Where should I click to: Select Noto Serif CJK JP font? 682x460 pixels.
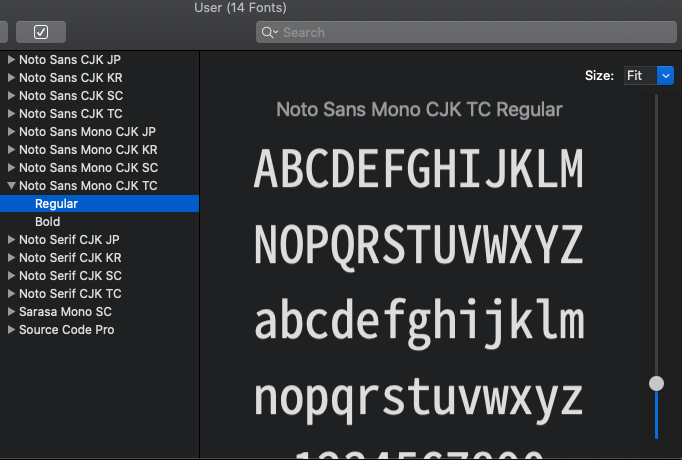(70, 239)
